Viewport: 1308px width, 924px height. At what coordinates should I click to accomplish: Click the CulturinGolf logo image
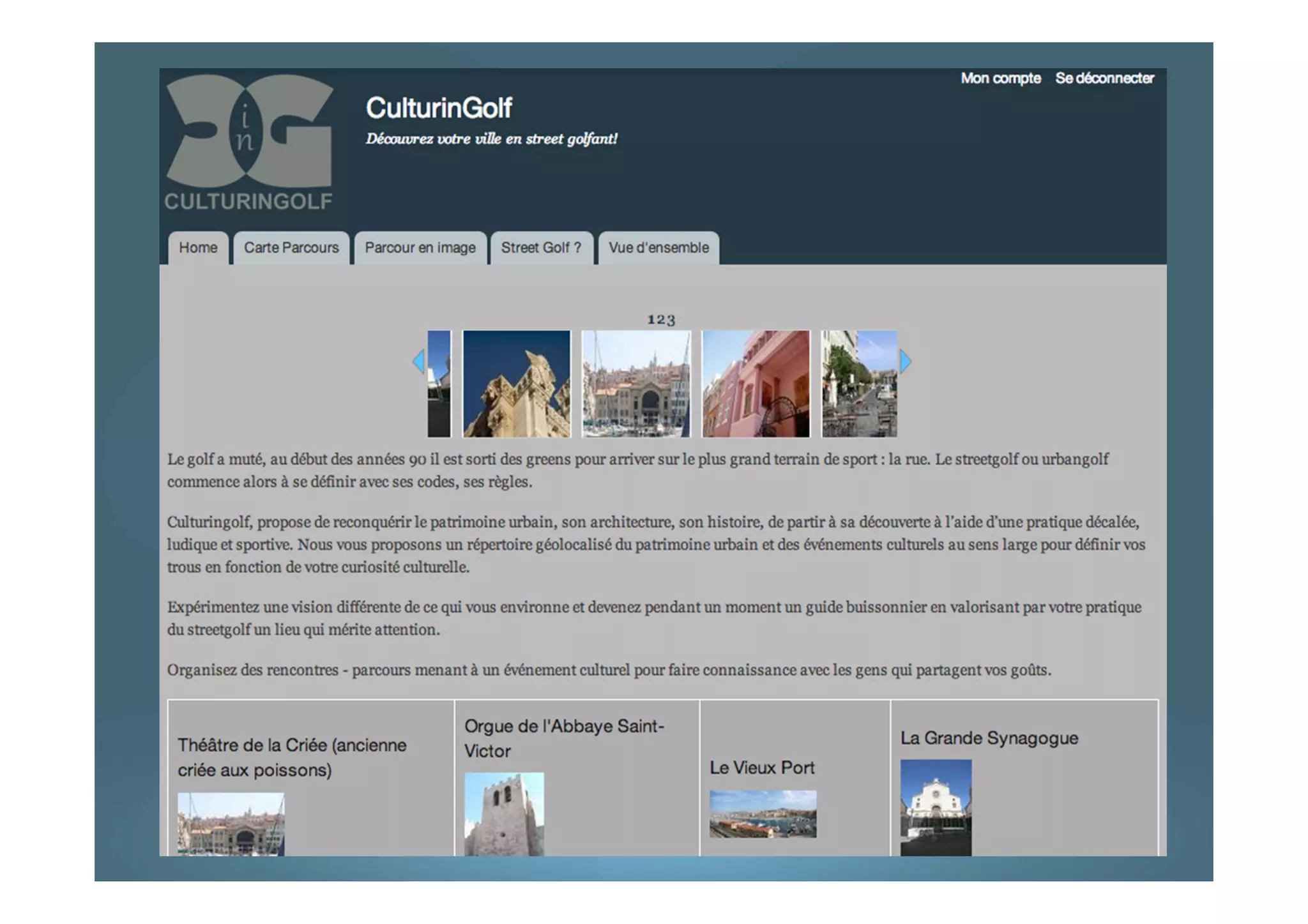[249, 142]
